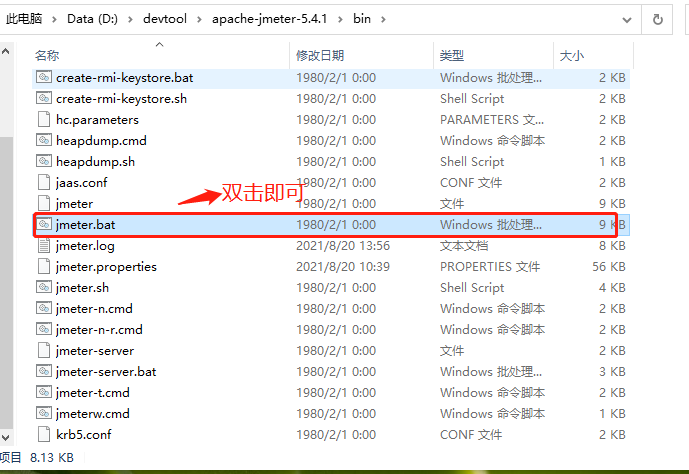Click the PROPERTIES 文件 type cell
The height and width of the screenshot is (474, 689).
pyautogui.click(x=490, y=267)
